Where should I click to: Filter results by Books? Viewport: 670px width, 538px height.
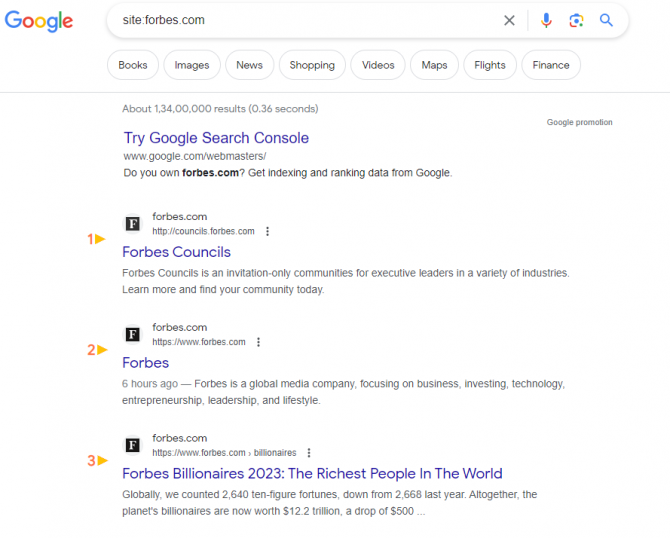click(x=133, y=65)
